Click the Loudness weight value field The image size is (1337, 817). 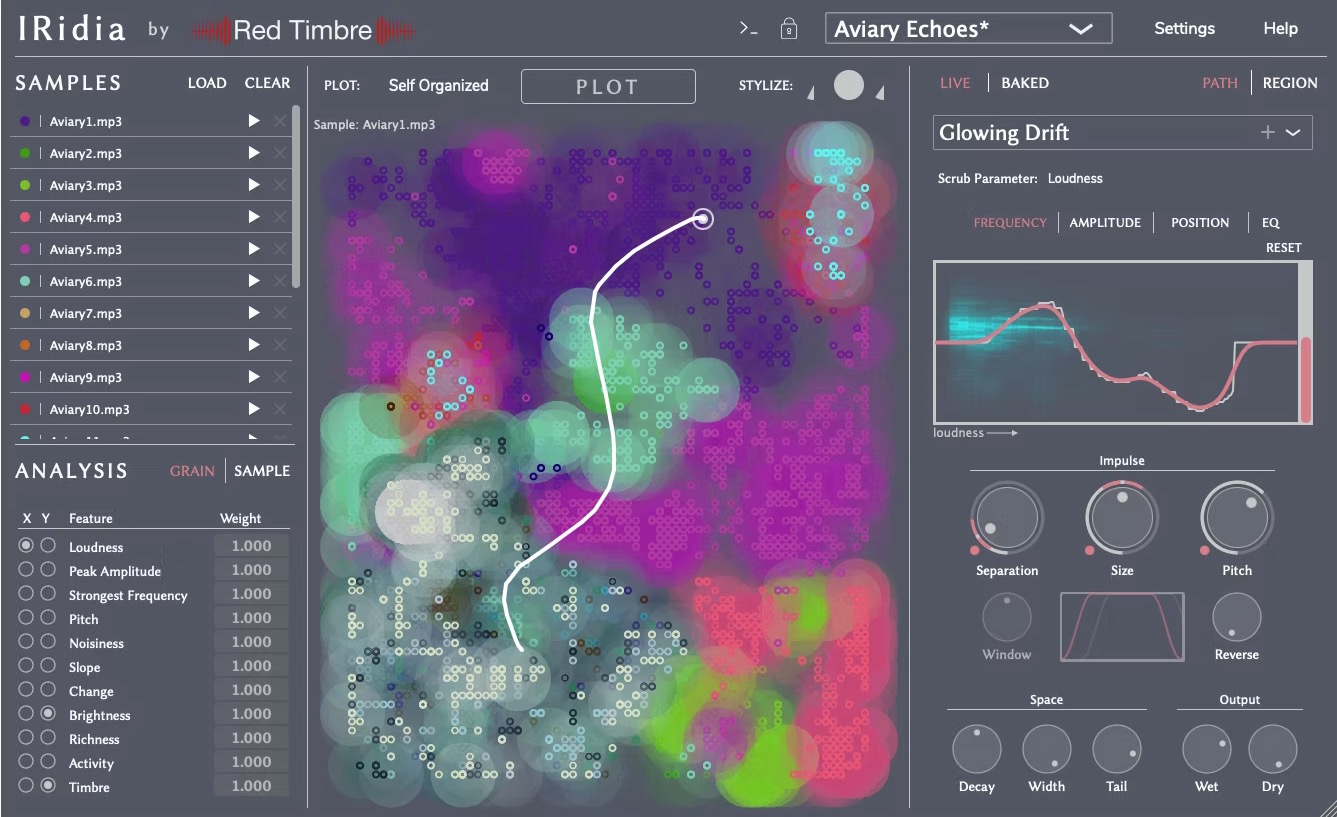tap(251, 546)
